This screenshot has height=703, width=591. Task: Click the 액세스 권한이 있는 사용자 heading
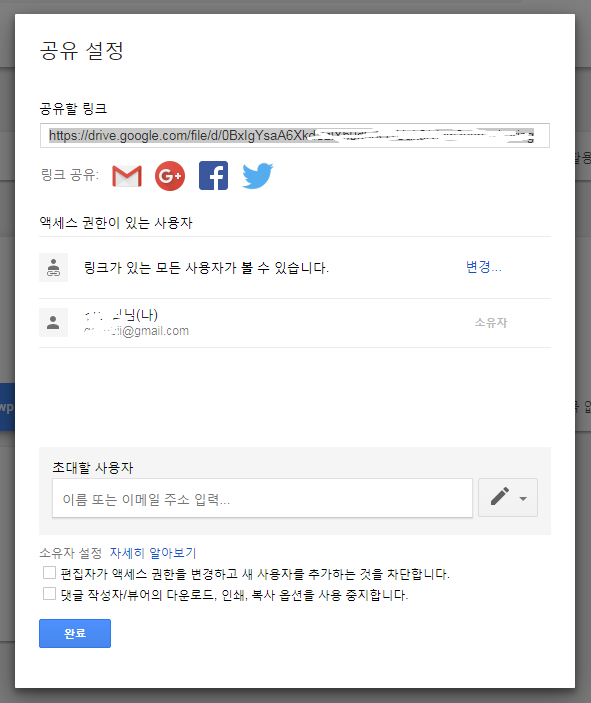[116, 222]
